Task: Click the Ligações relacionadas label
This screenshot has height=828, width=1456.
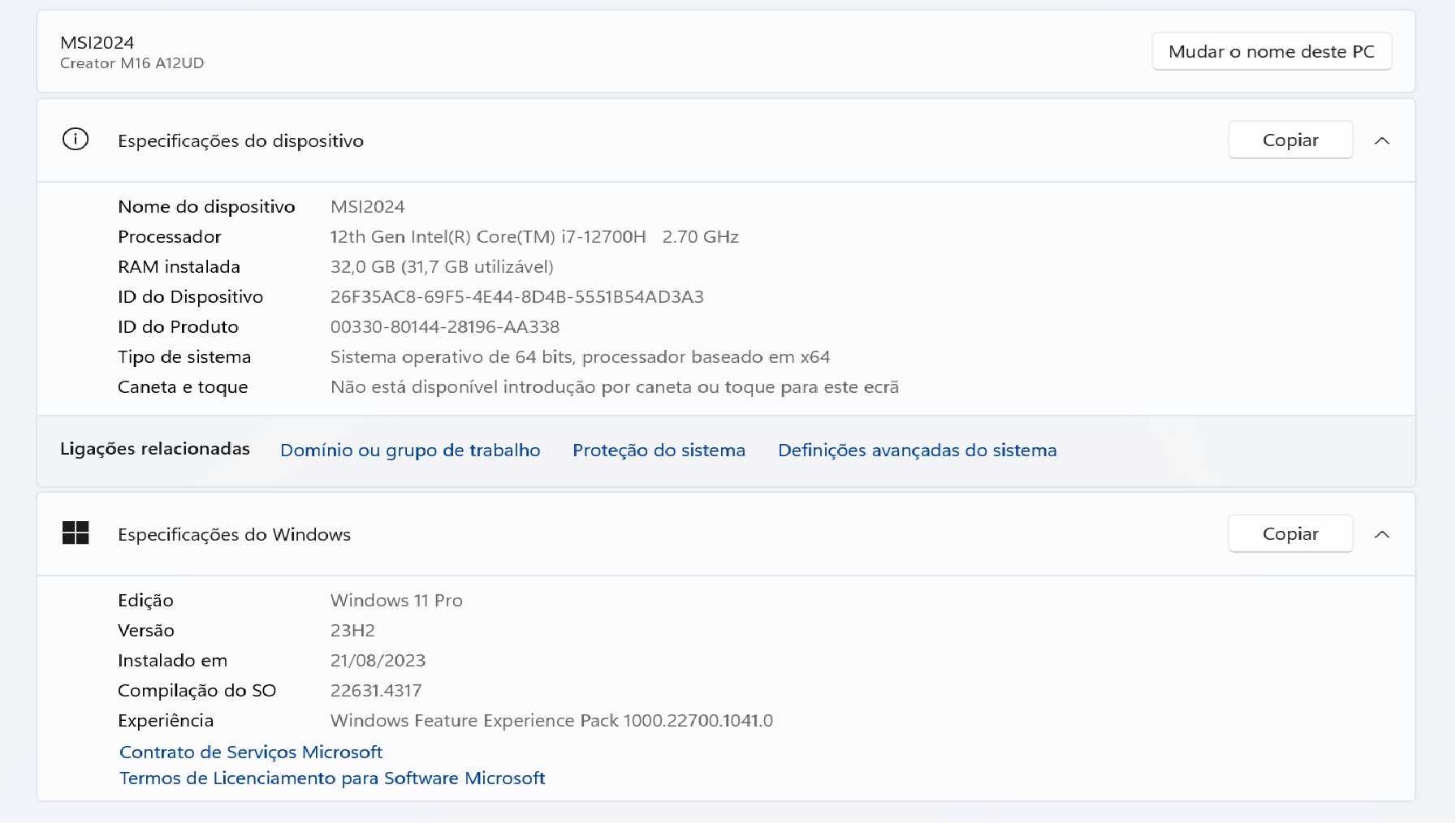Action: (x=155, y=449)
